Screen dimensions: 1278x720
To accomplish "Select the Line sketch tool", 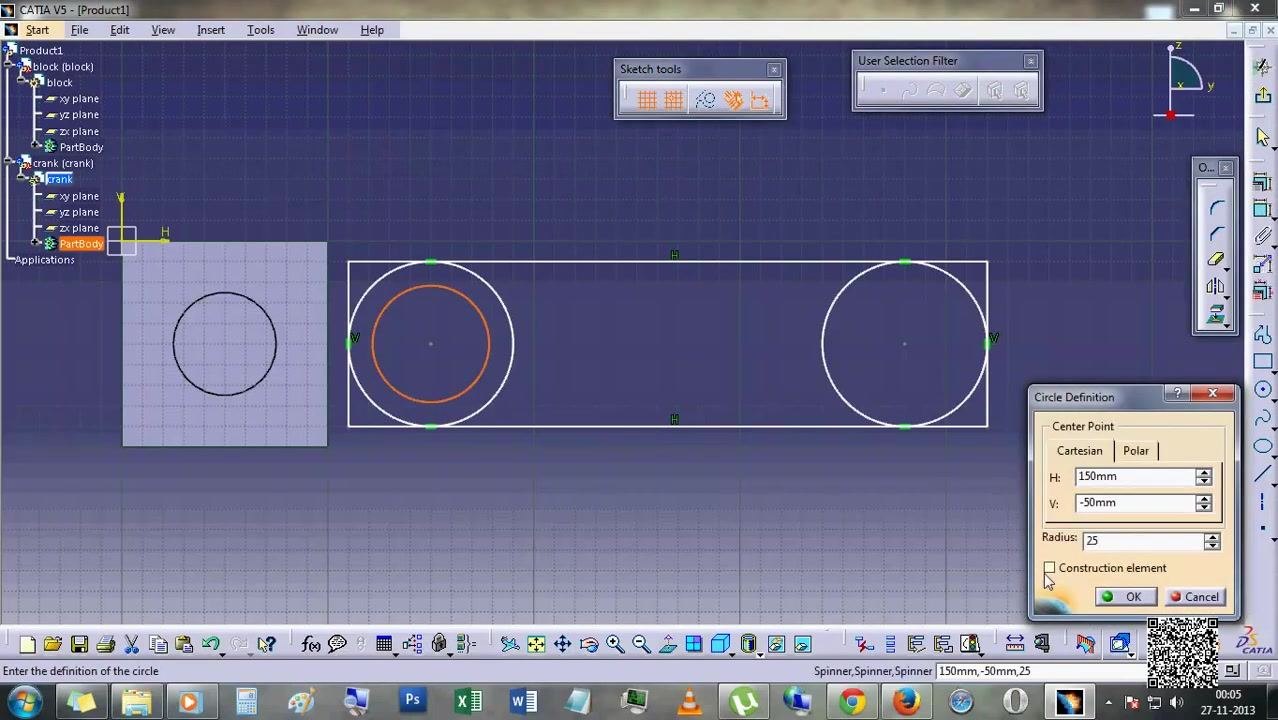I will coord(1263,474).
